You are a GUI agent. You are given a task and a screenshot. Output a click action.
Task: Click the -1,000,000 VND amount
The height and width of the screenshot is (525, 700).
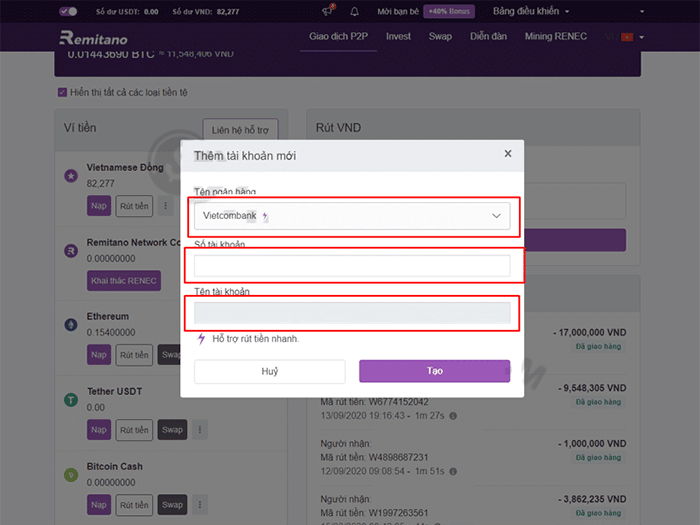592,444
